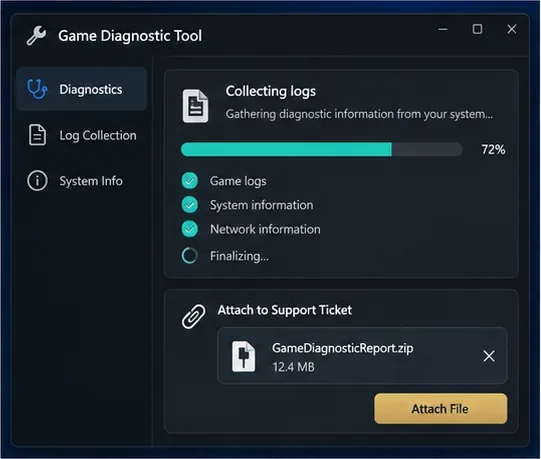
Task: Click the Network information label
Action: (265, 229)
